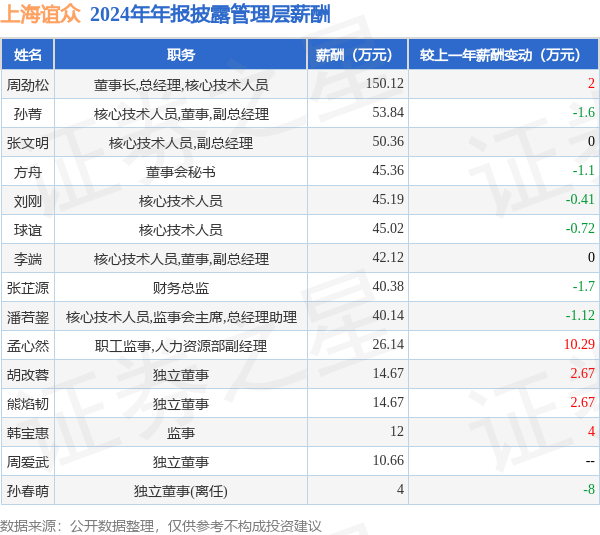600x535 pixels.
Task: Click the name 潘若鋆
Action: (28, 317)
